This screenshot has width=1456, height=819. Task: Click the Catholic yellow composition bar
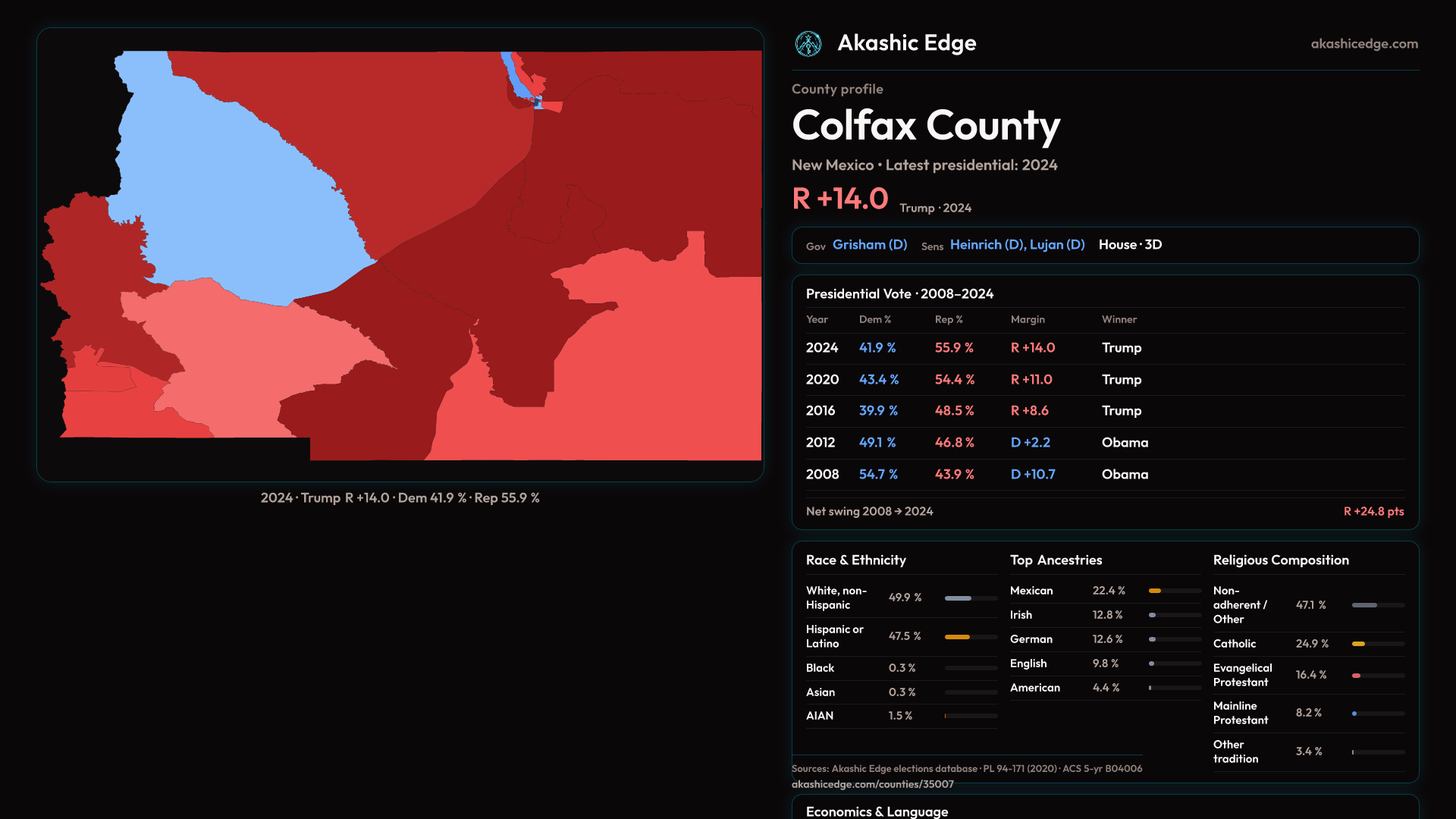point(1359,644)
